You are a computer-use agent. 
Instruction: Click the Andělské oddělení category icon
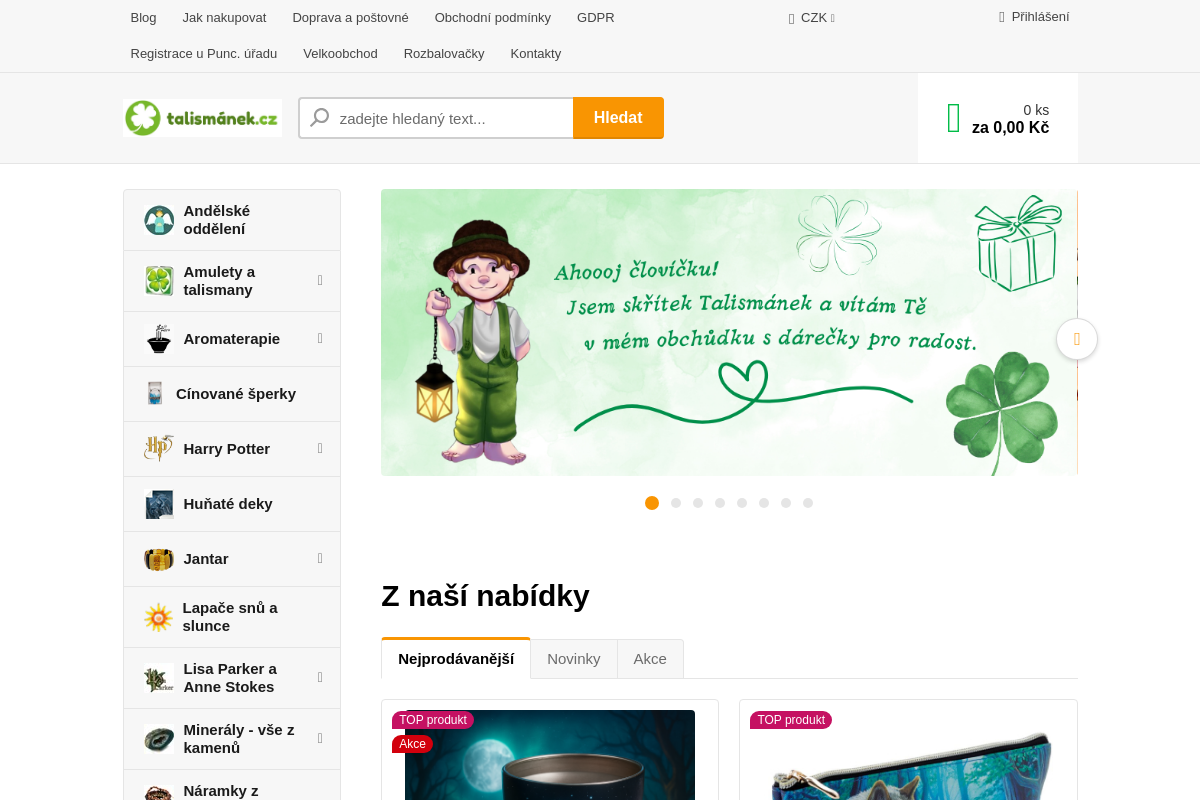(x=159, y=220)
